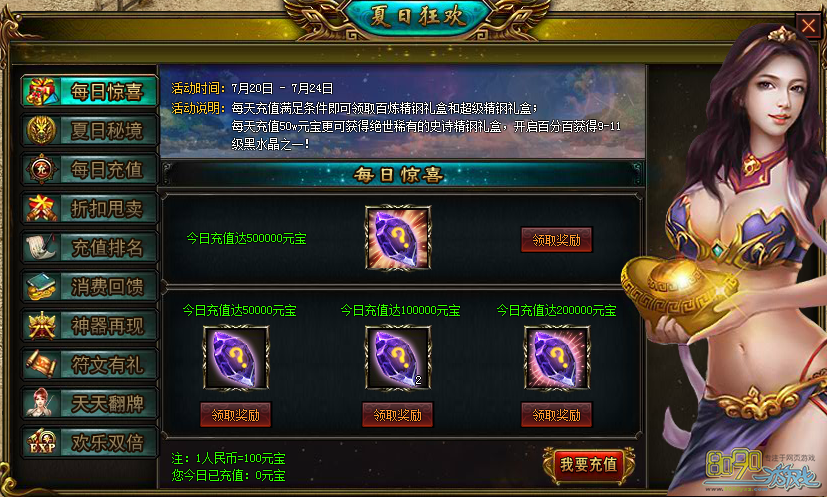Click the book icon beside 消费回馈
The width and height of the screenshot is (827, 497).
click(41, 286)
